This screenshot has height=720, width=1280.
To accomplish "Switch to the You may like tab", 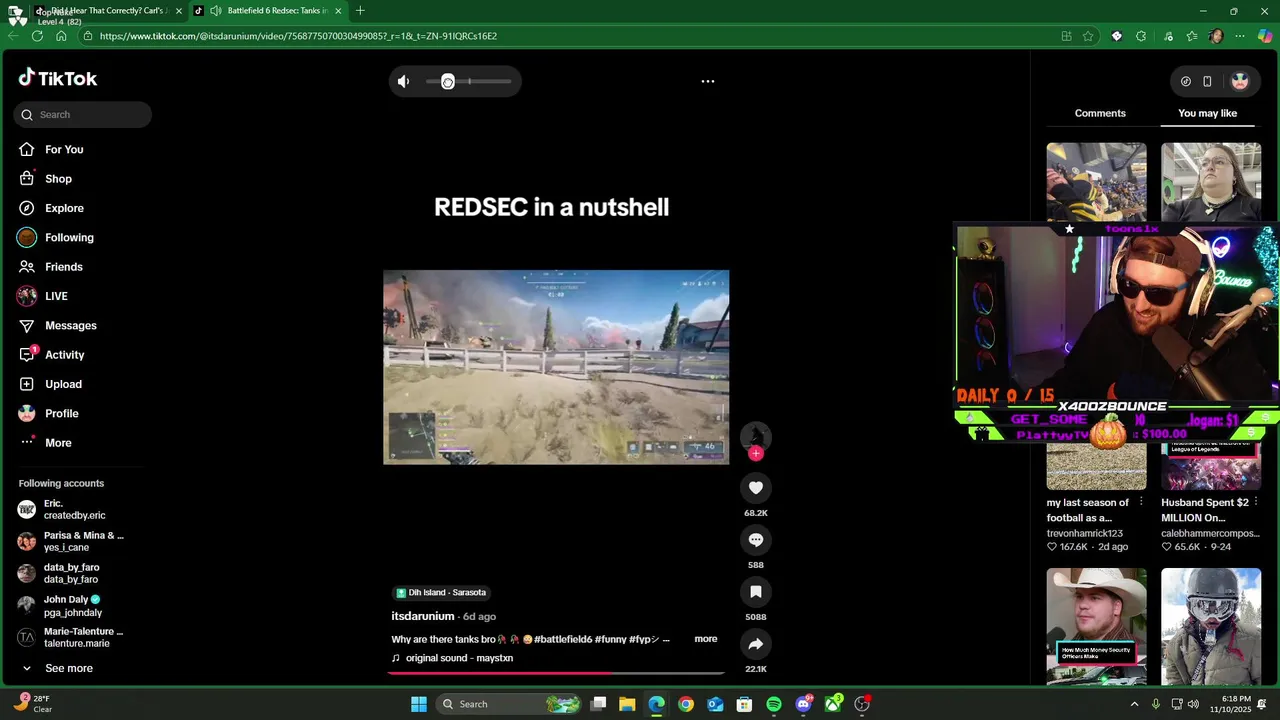I will 1207,113.
